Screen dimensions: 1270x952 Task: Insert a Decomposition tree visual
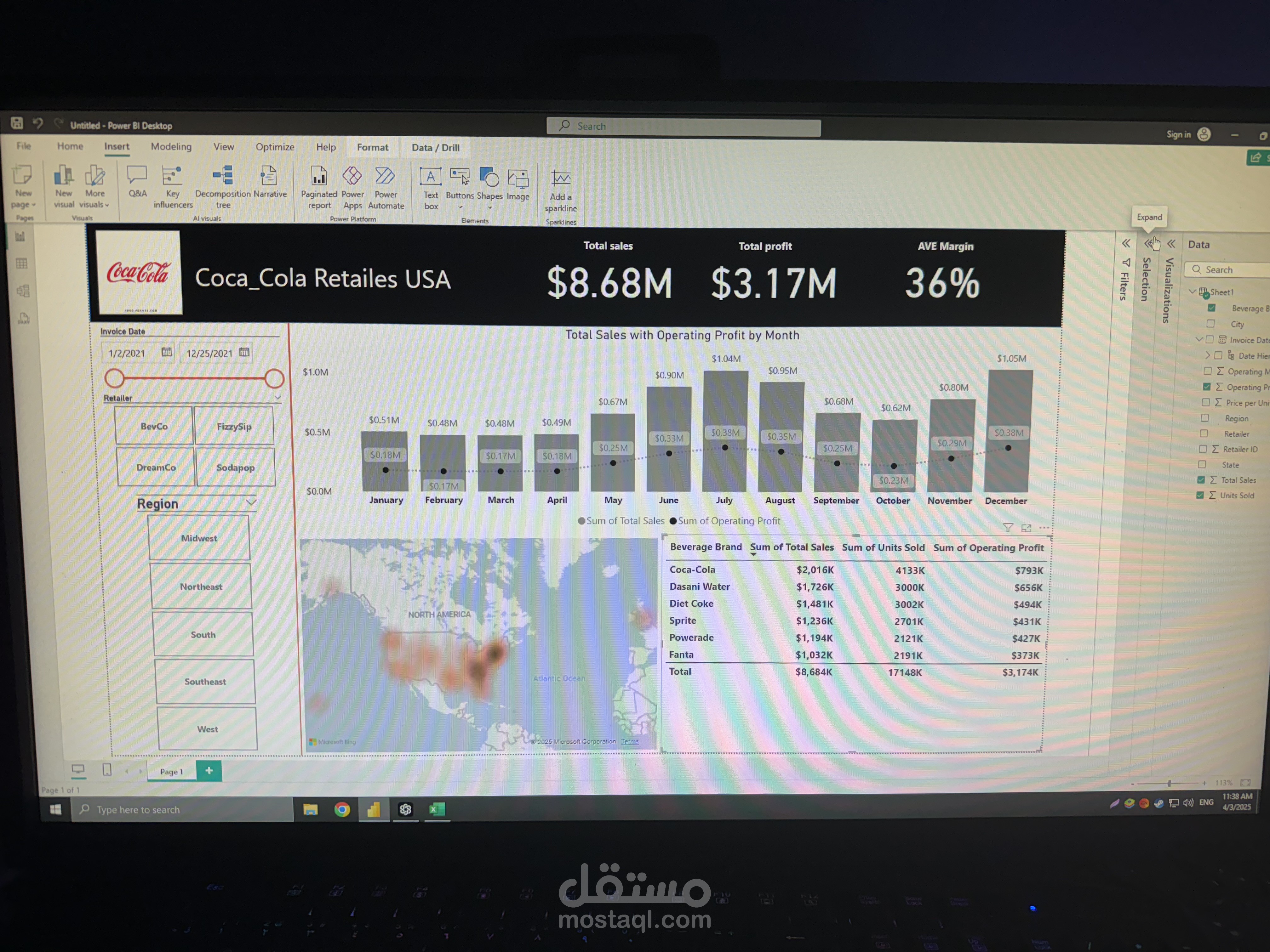tap(223, 187)
